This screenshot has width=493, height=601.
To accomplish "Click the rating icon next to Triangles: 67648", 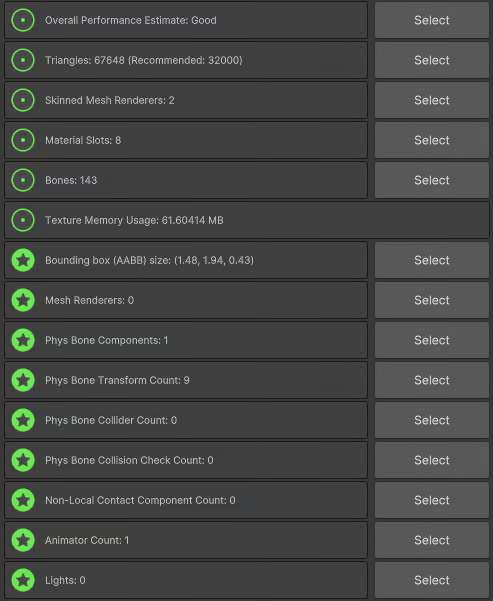I will (x=23, y=60).
